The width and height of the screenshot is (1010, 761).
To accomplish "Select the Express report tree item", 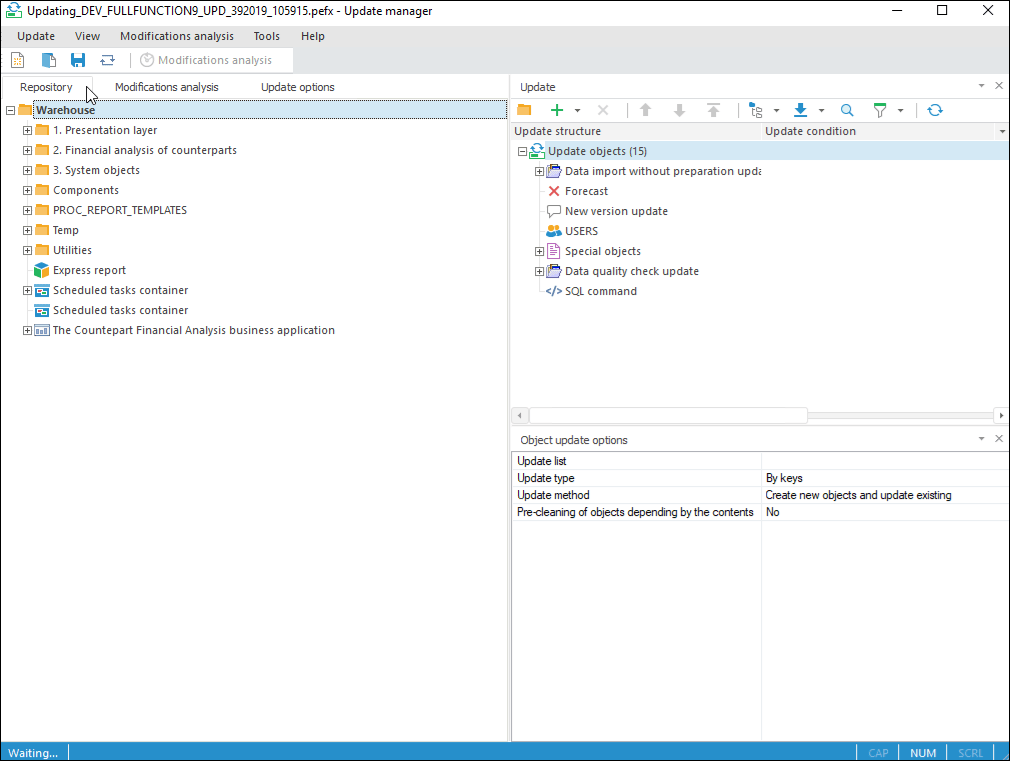I will [89, 270].
